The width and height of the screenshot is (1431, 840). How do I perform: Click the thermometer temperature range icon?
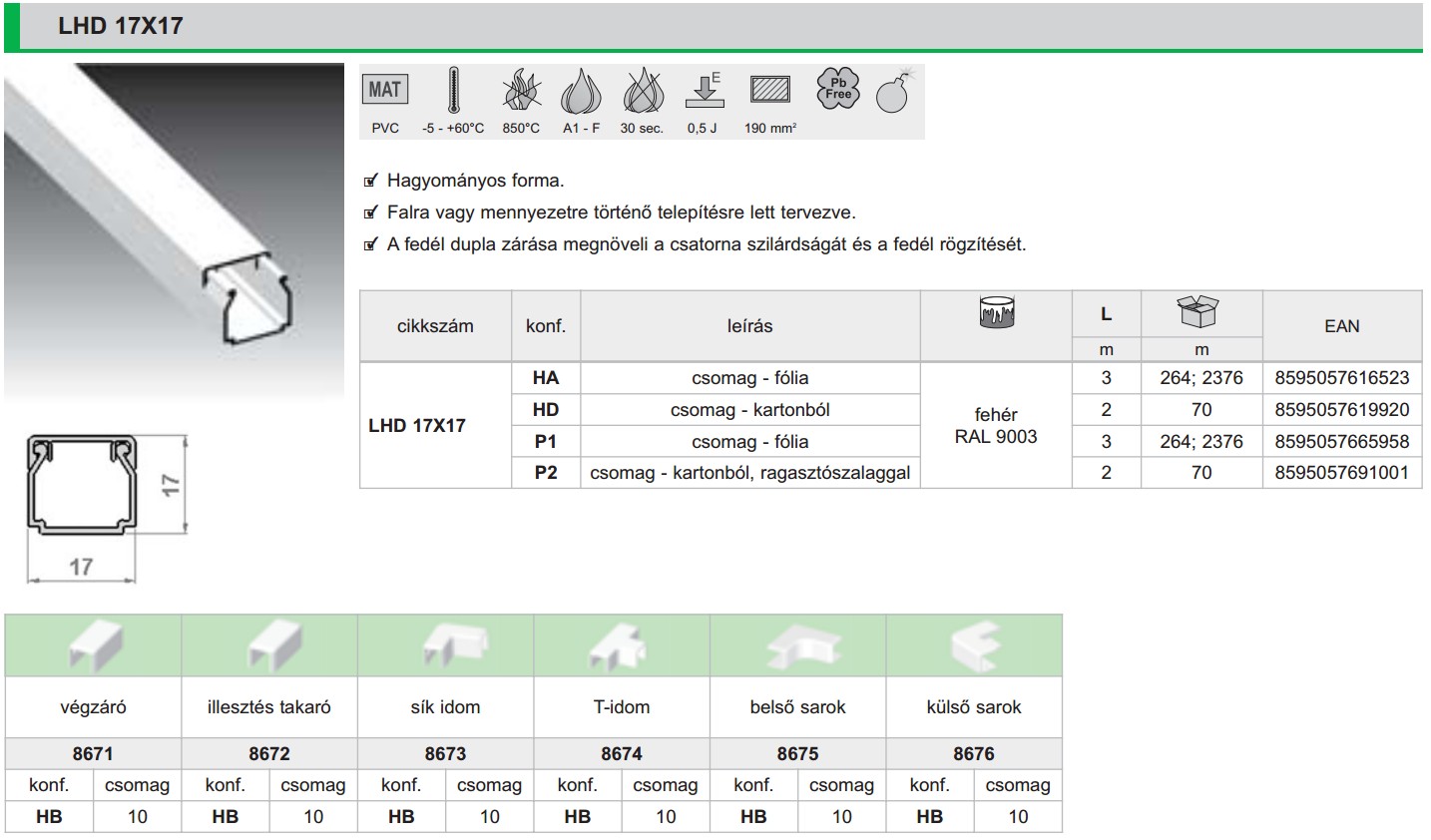[x=453, y=91]
